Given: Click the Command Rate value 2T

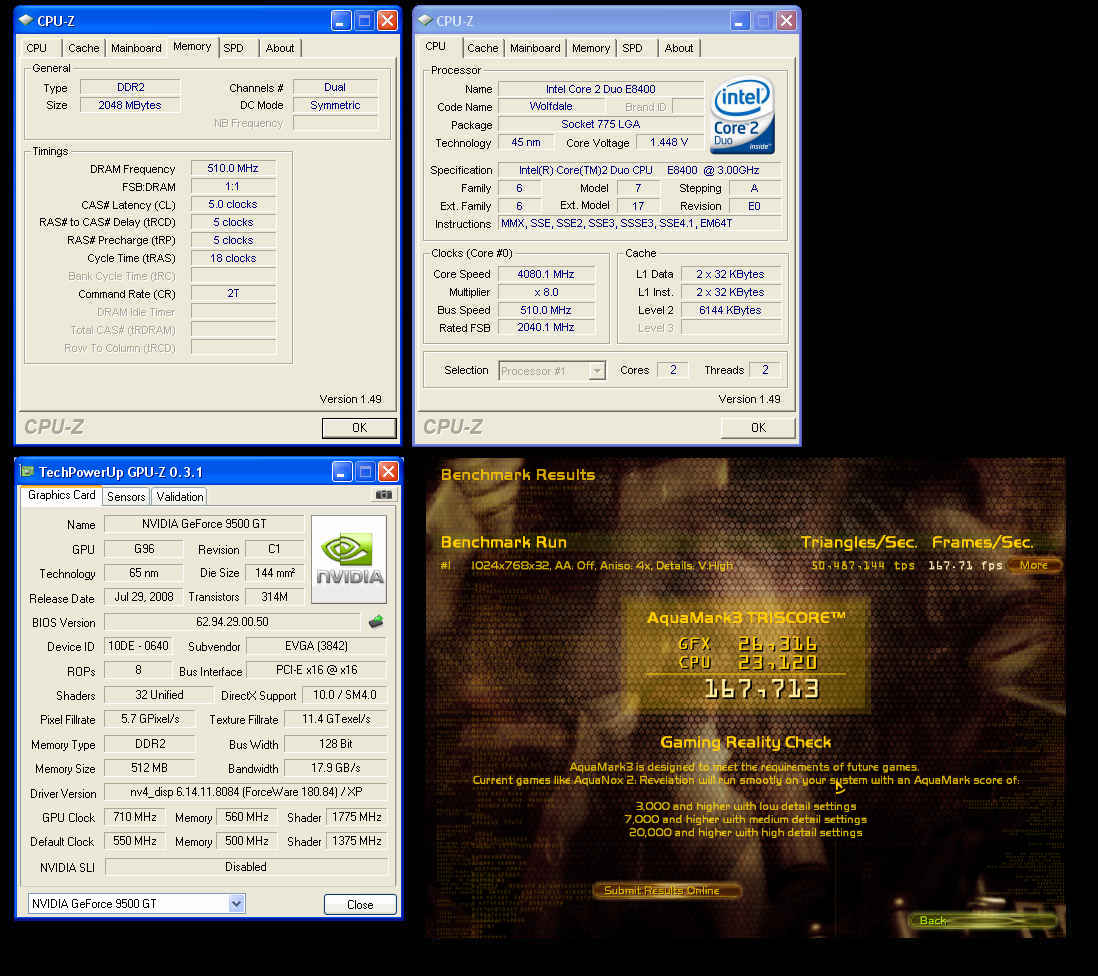Looking at the screenshot, I should (232, 294).
